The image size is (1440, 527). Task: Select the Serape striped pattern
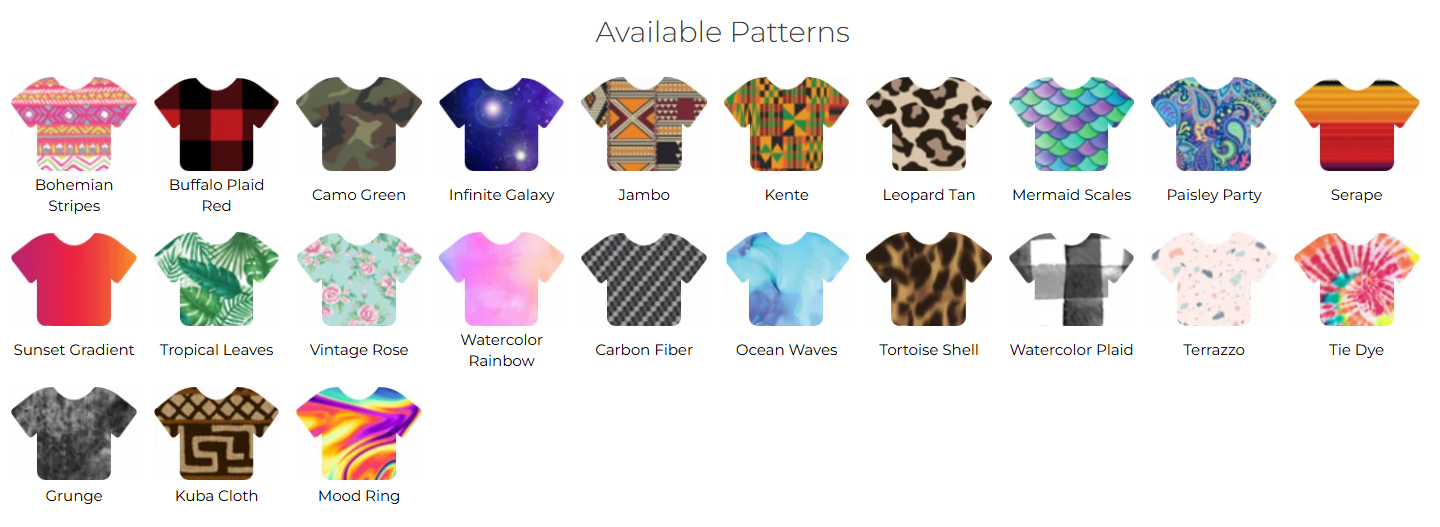(x=1356, y=124)
